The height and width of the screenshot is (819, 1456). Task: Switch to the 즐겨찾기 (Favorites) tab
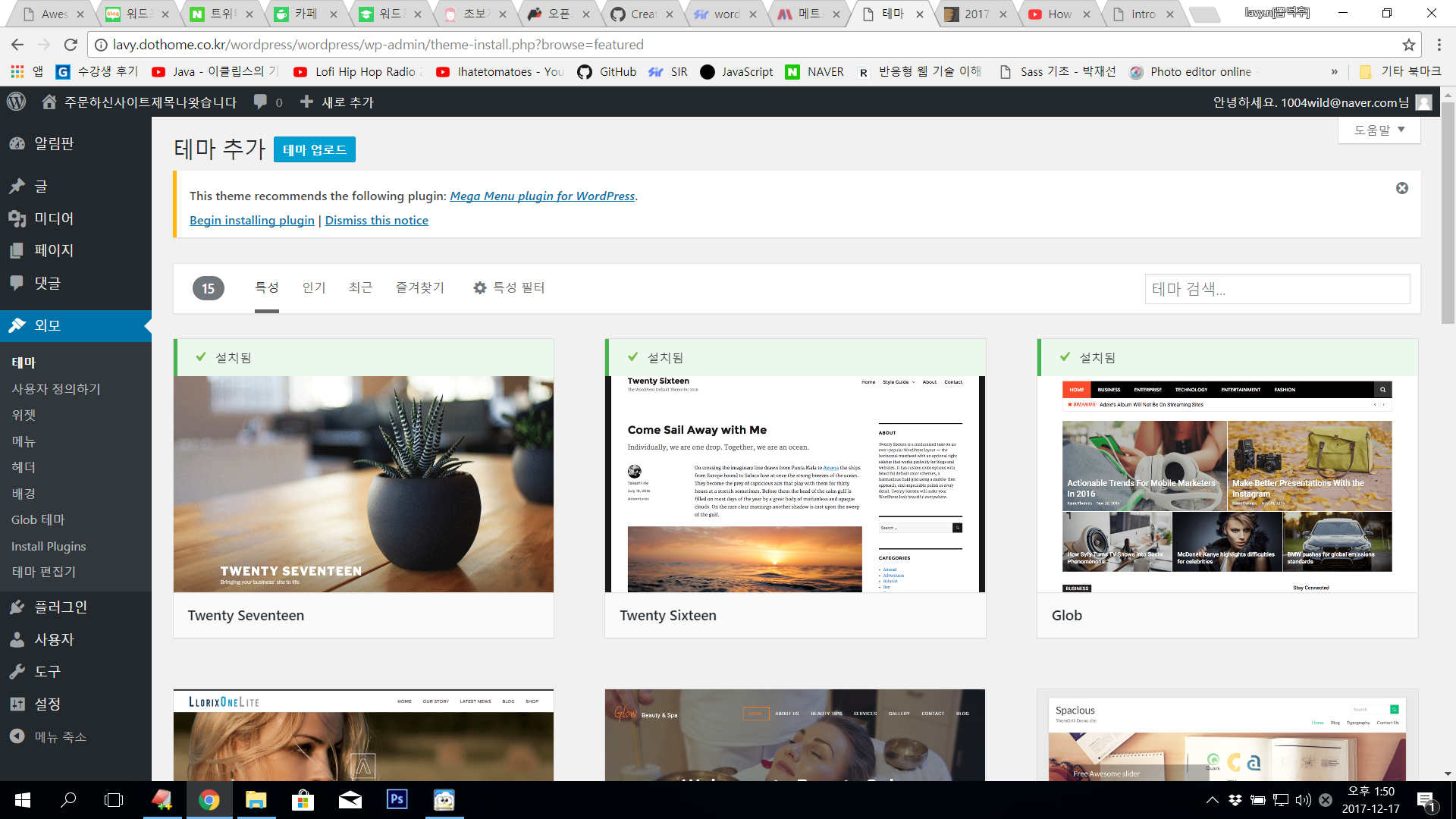[419, 287]
